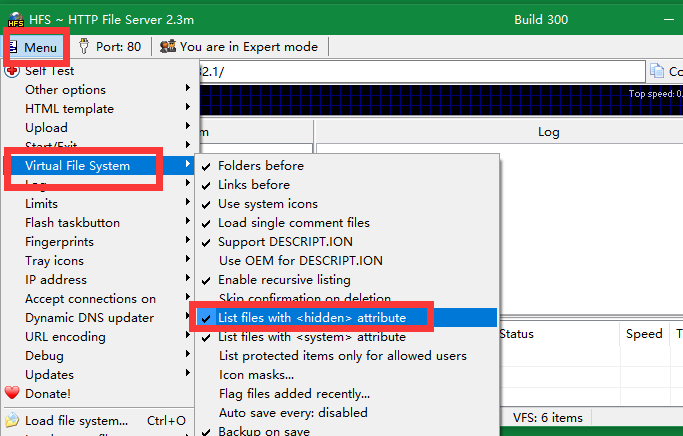Toggle Links before option

(x=347, y=185)
